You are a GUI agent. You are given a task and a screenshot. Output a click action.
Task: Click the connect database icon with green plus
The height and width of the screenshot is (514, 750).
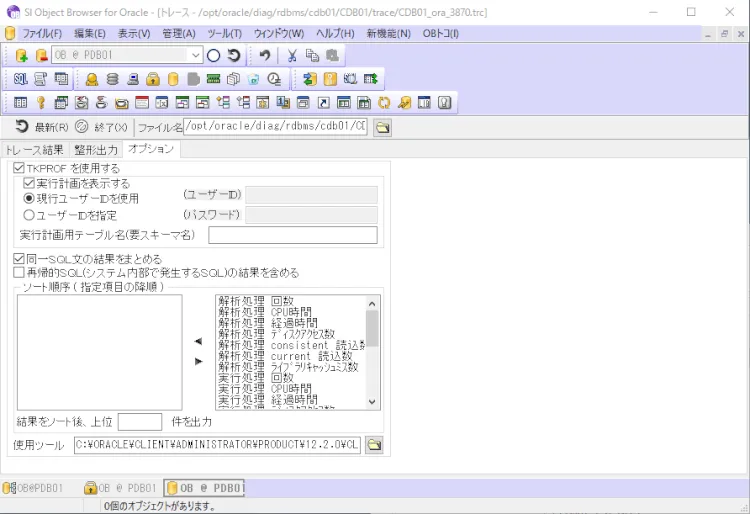[x=21, y=55]
